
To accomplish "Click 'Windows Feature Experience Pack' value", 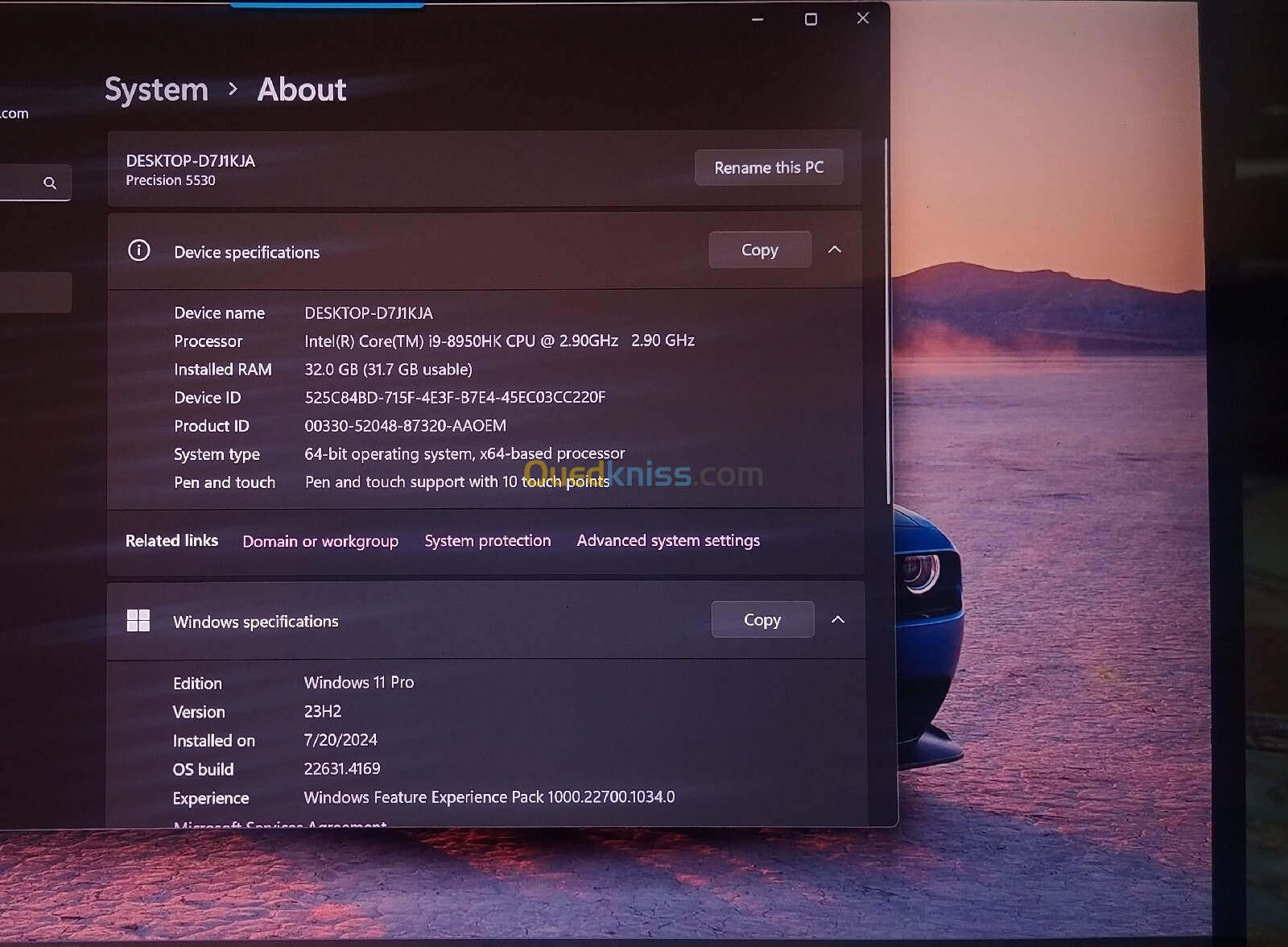I will 489,797.
